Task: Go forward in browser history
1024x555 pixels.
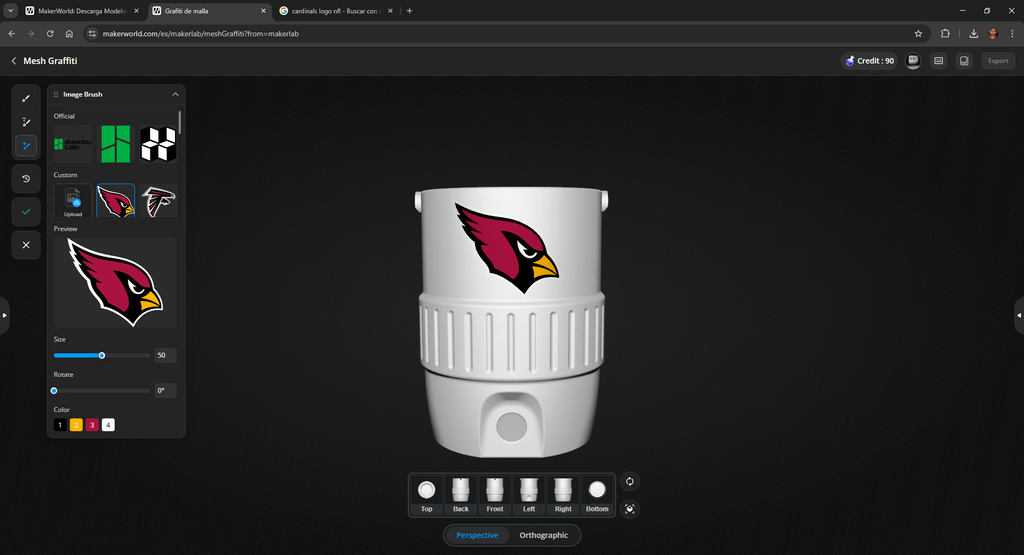Action: 31,33
